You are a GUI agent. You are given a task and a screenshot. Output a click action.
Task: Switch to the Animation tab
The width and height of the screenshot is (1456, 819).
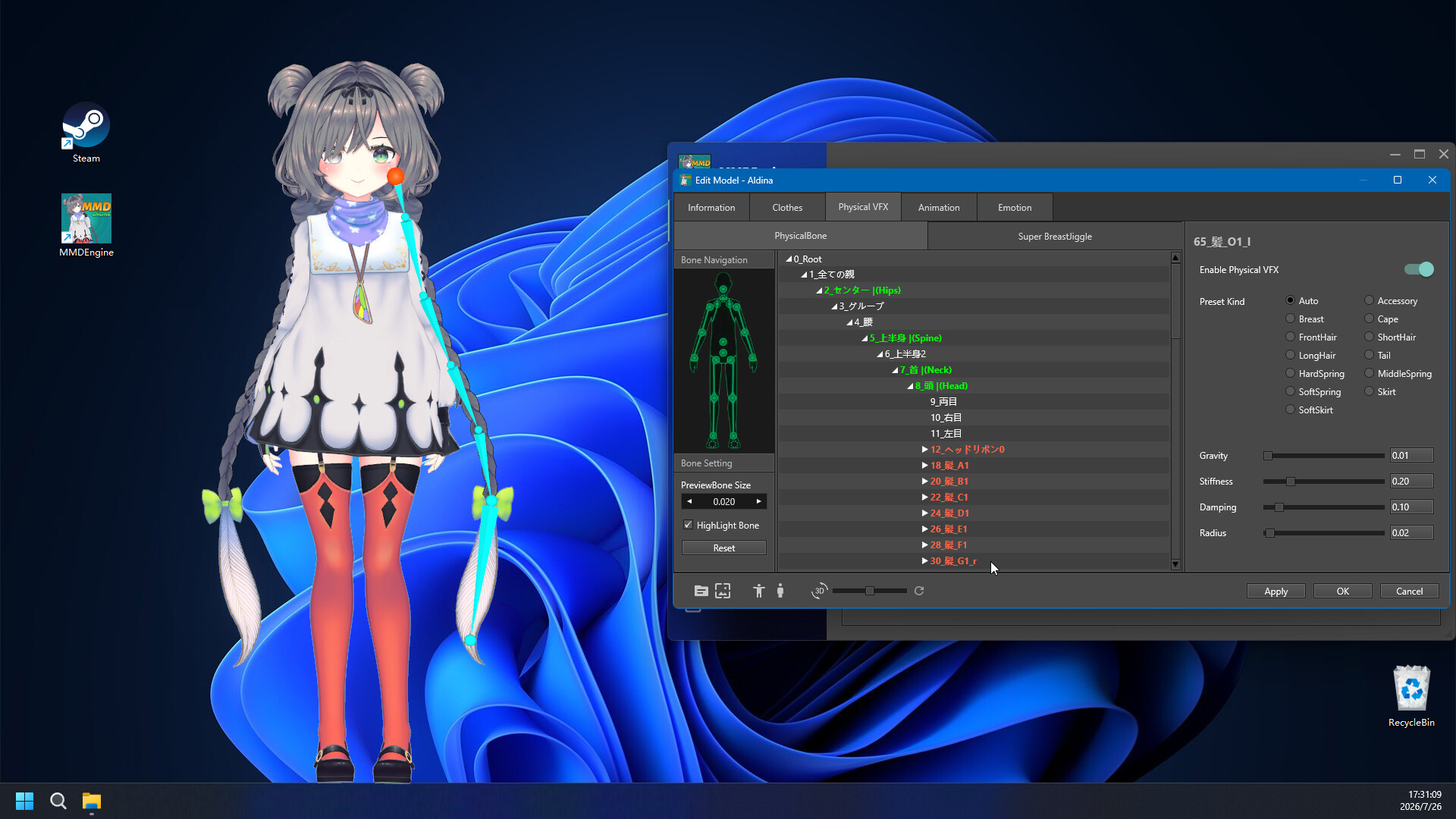point(939,207)
